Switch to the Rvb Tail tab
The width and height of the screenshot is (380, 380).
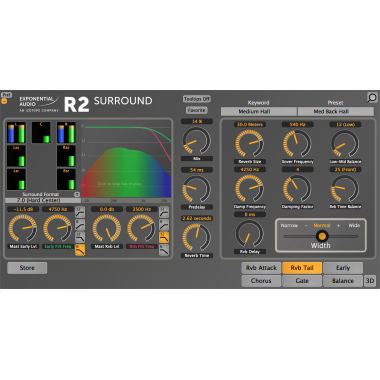pyautogui.click(x=302, y=268)
